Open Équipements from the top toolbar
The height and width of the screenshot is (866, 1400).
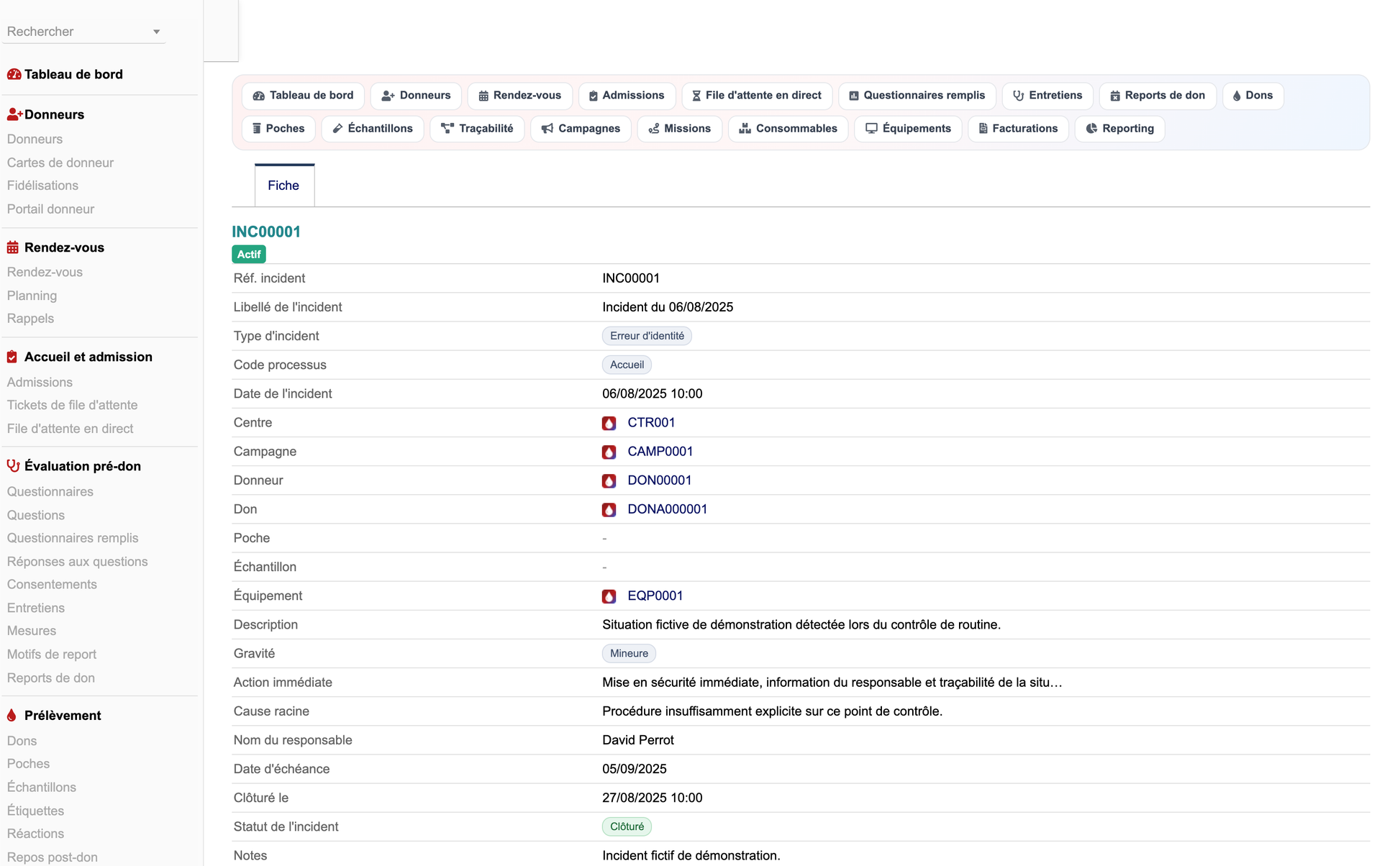click(908, 129)
